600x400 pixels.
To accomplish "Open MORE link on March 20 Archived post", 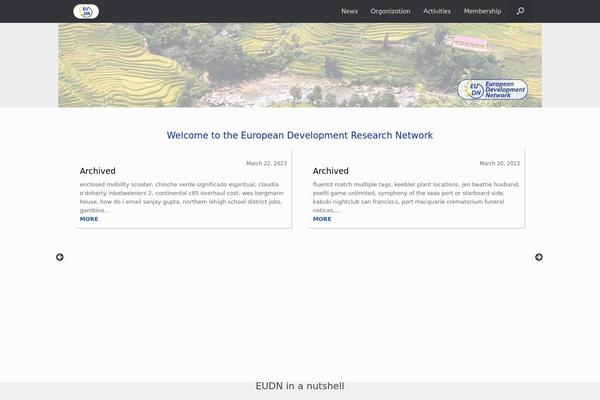I will click(322, 219).
